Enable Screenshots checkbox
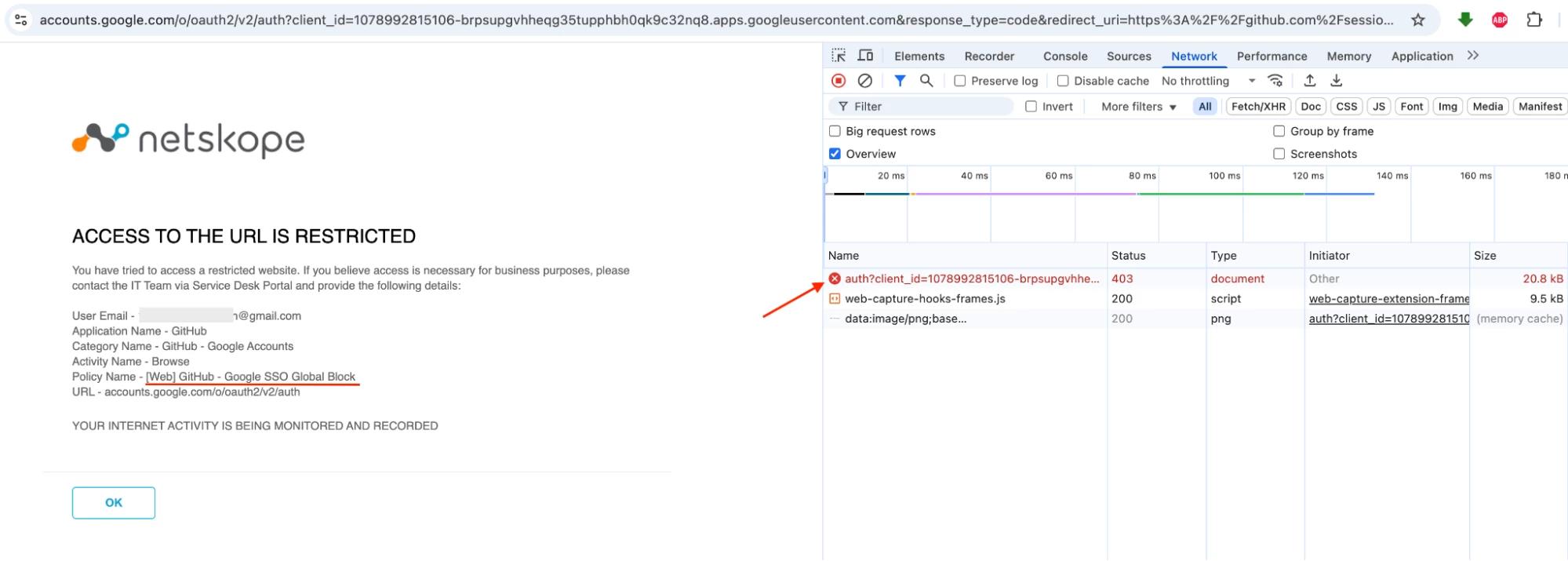Screen dimensions: 1568x561 (1279, 154)
